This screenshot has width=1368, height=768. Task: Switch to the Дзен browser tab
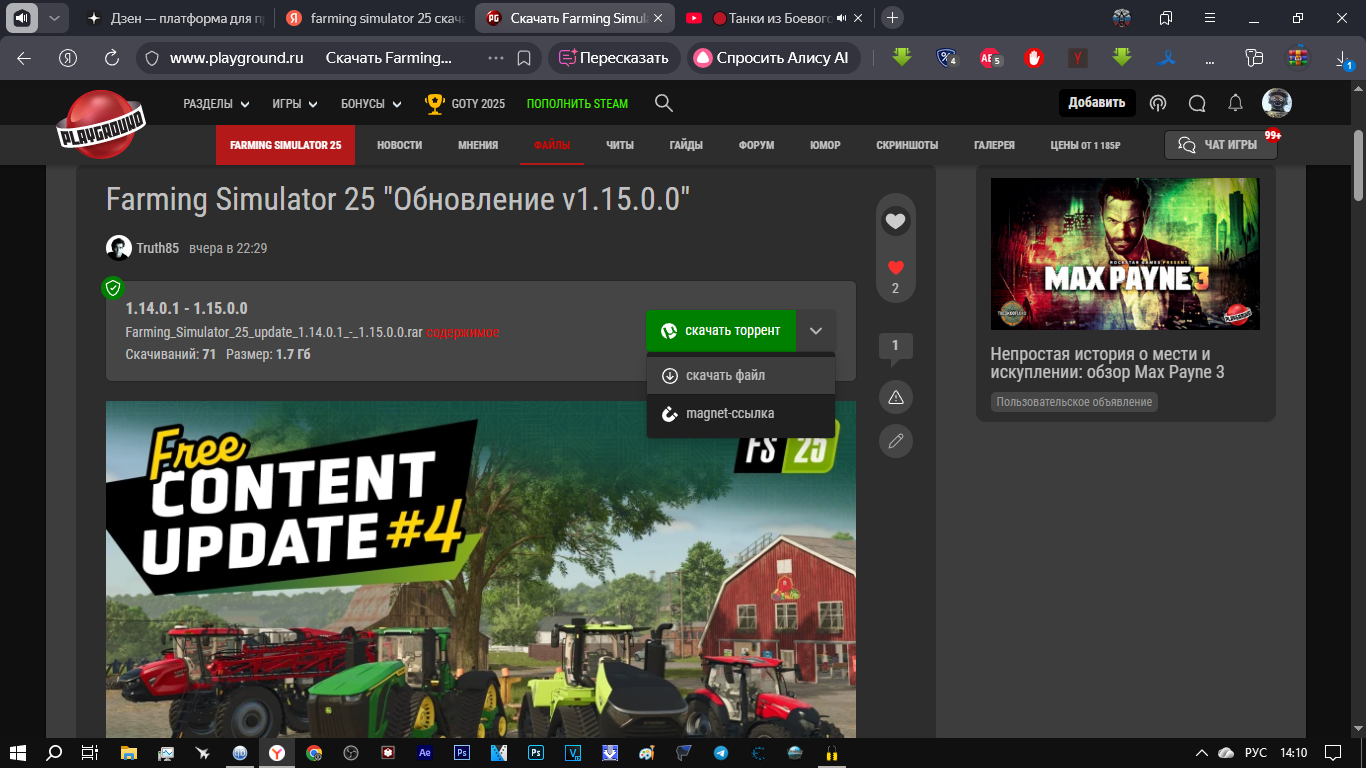pos(174,18)
